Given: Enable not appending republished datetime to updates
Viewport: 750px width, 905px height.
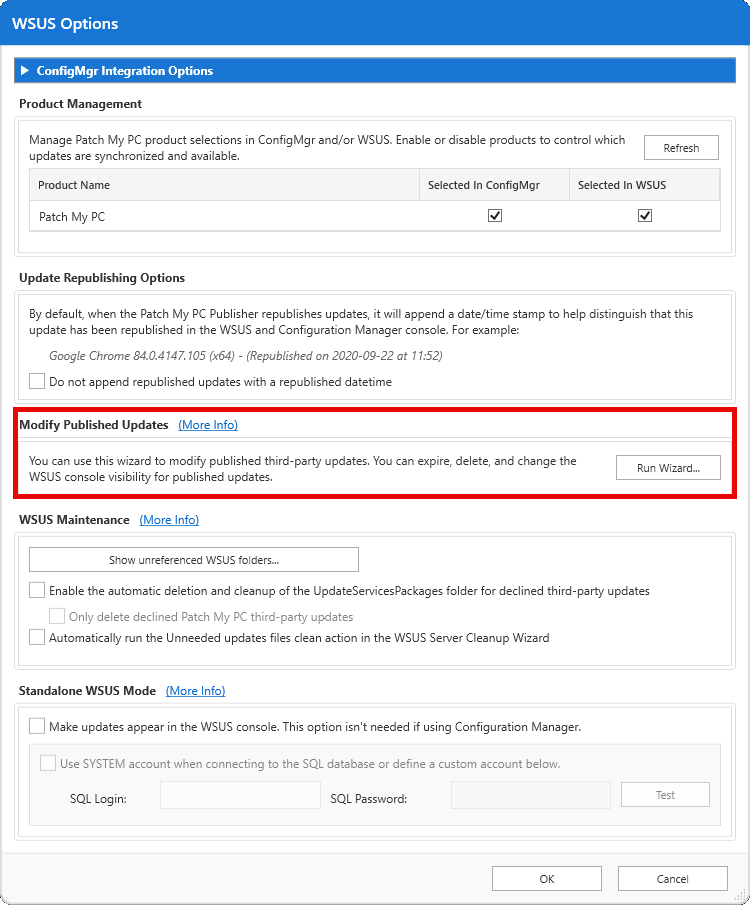Looking at the screenshot, I should (x=36, y=381).
